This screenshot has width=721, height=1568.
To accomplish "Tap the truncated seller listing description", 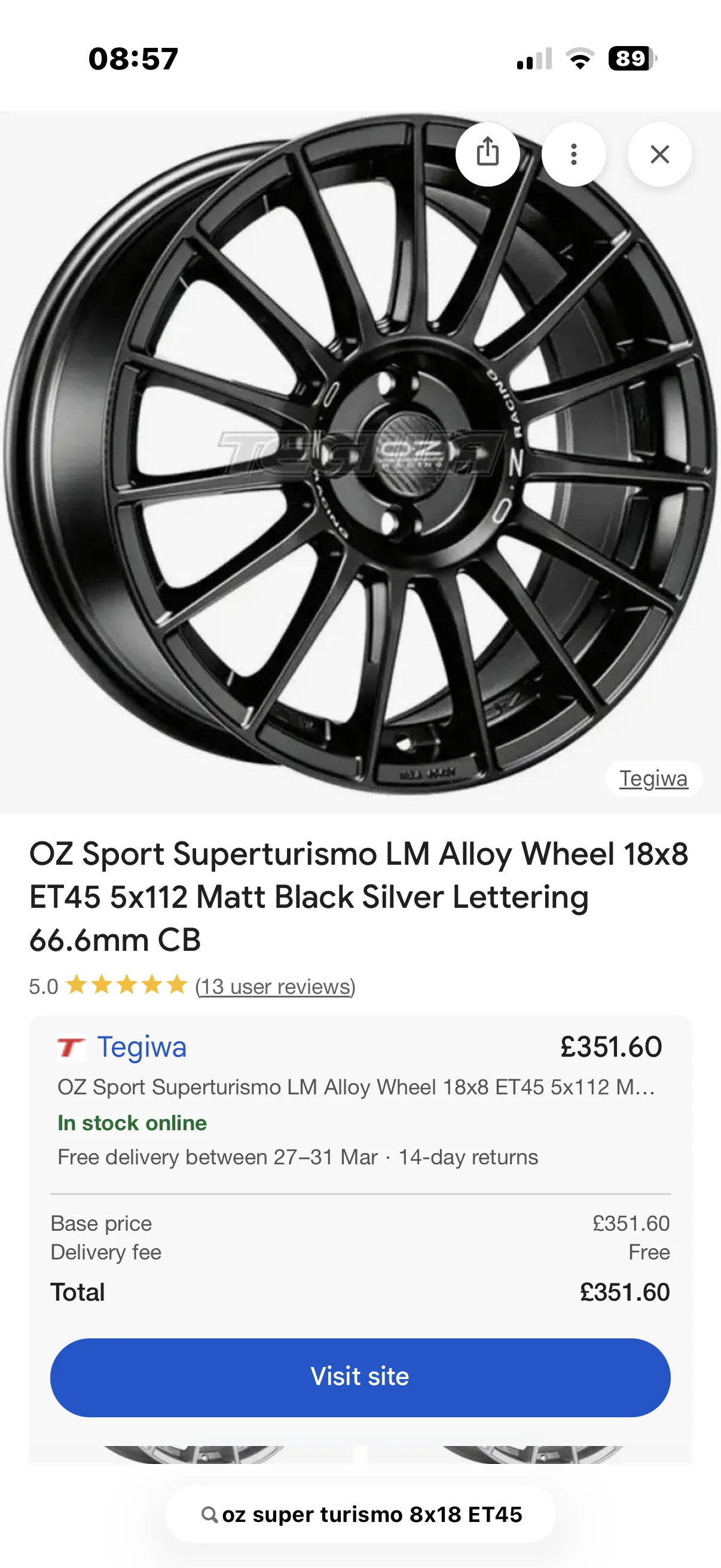I will pos(356,1087).
